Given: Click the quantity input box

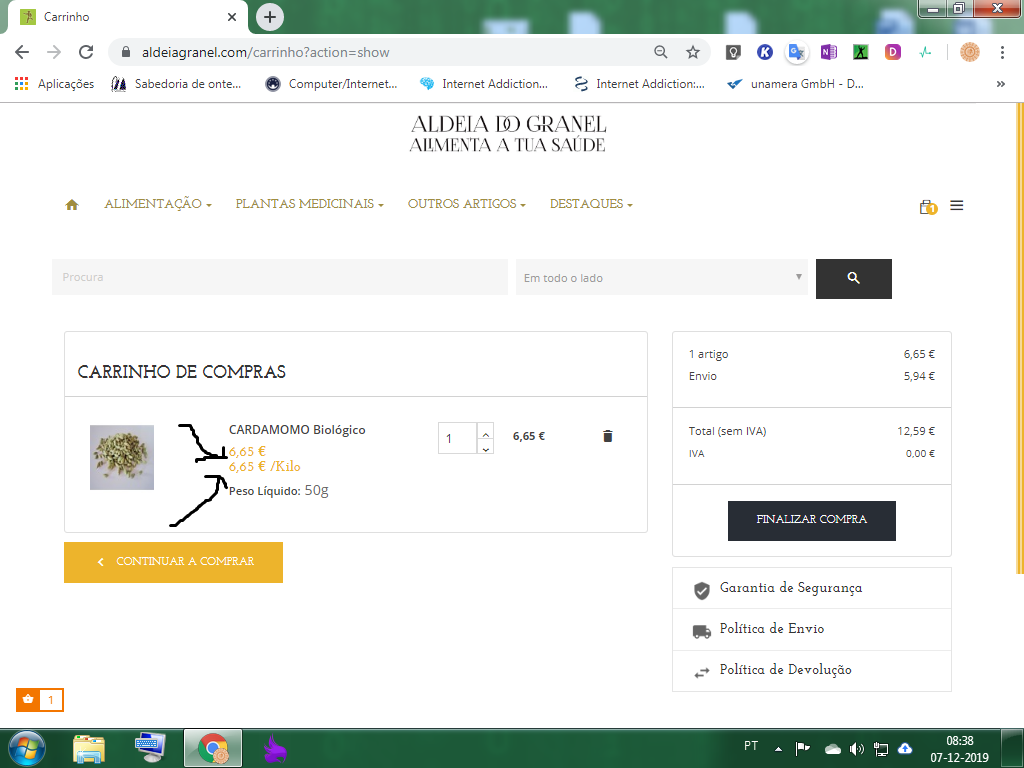Looking at the screenshot, I should [x=458, y=438].
